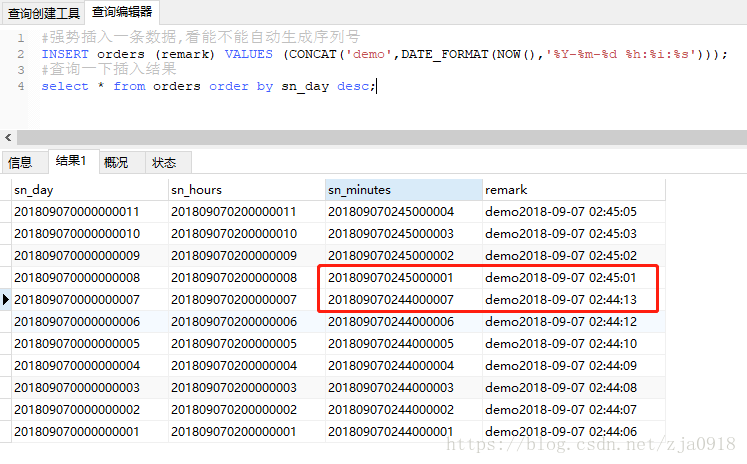Place the cursor in the INSERT orders statement line
This screenshot has height=464, width=747.
pyautogui.click(x=384, y=54)
